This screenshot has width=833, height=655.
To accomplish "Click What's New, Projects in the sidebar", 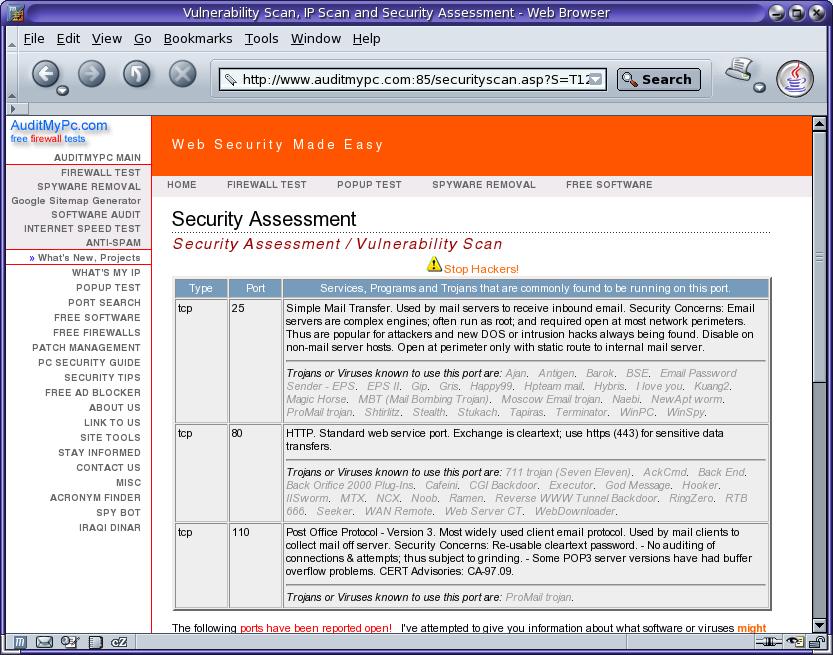I will pyautogui.click(x=89, y=258).
